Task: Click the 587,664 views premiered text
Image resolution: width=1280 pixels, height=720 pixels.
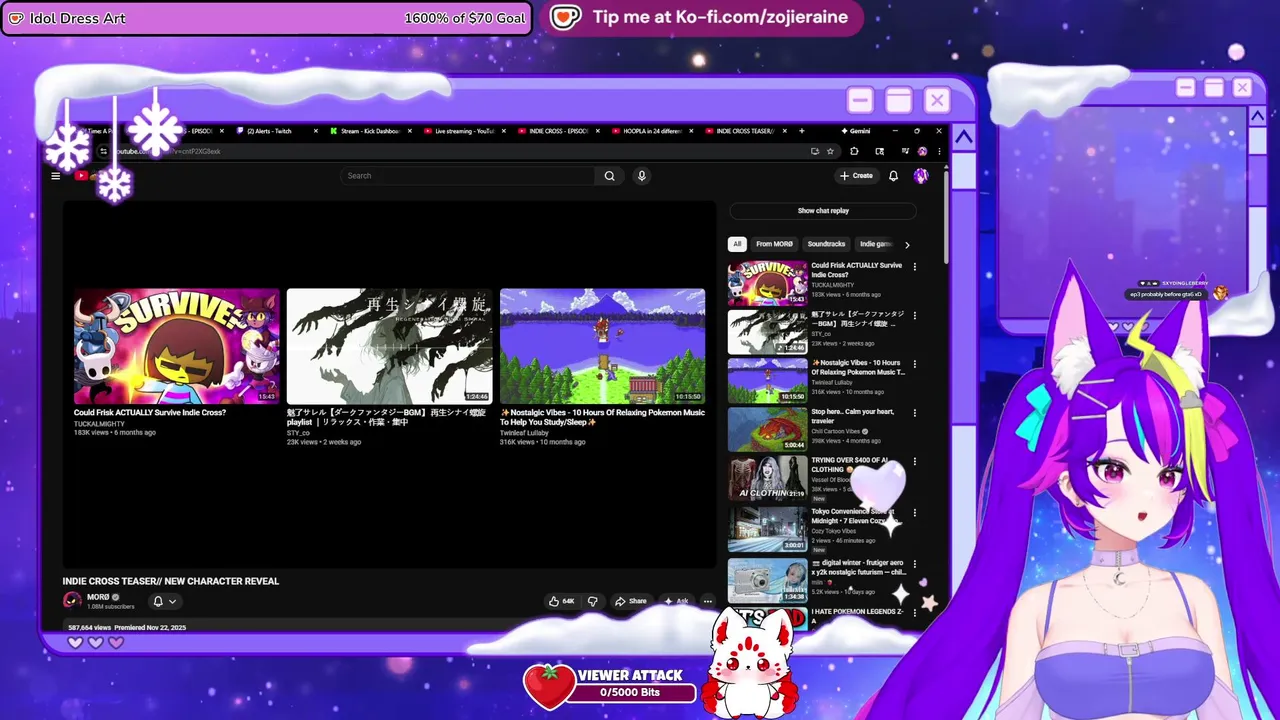Action: 127,628
